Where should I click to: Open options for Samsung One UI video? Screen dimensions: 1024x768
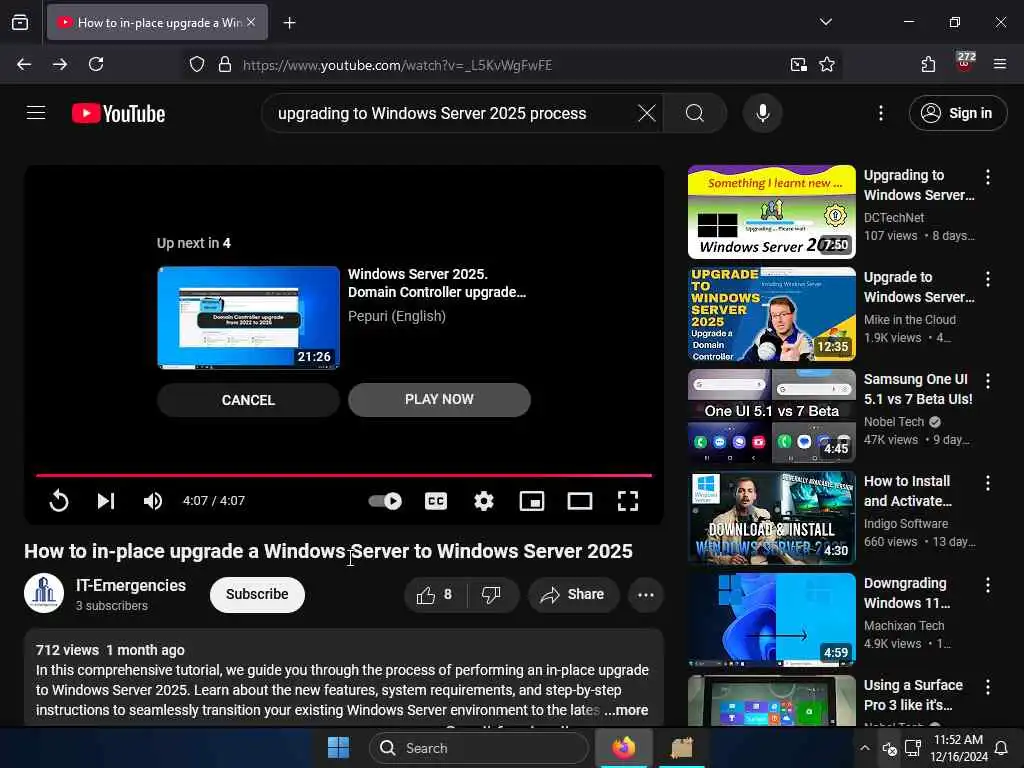pyautogui.click(x=987, y=381)
